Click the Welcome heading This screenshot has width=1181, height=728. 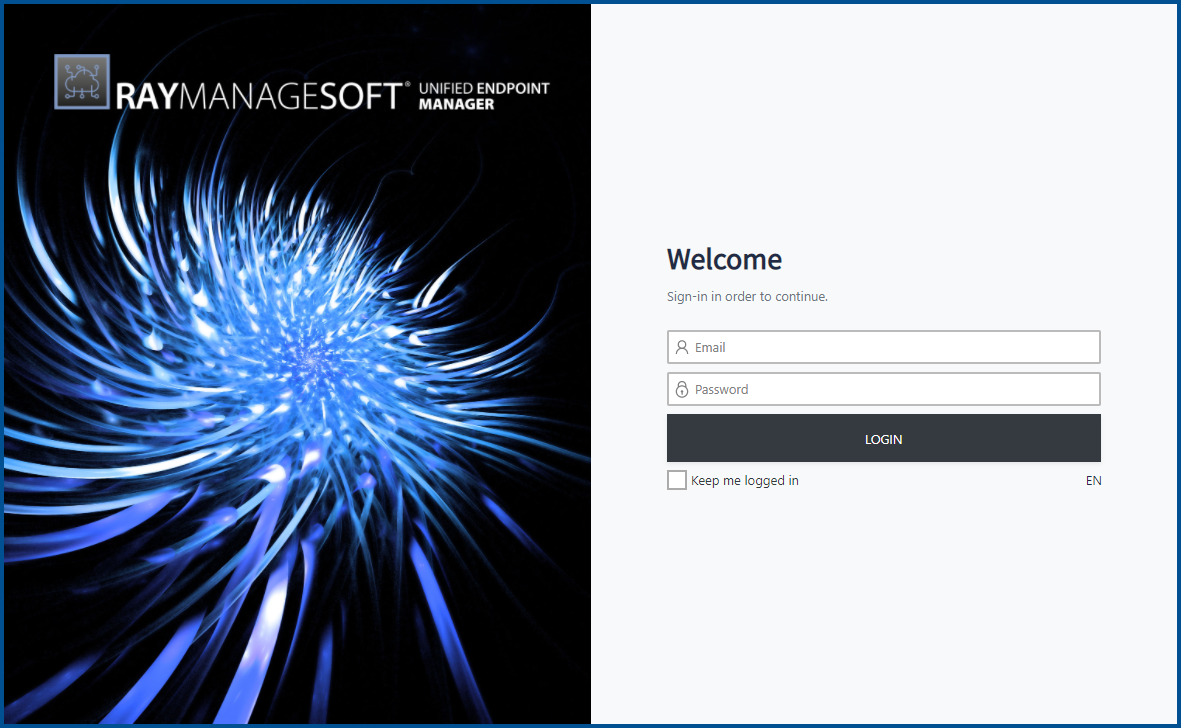point(724,259)
